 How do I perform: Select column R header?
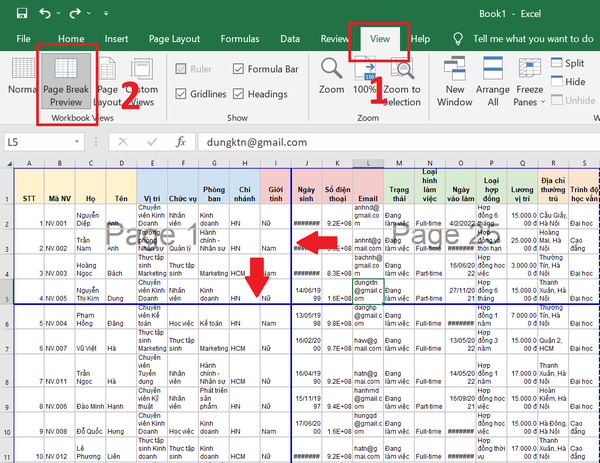pyautogui.click(x=553, y=163)
